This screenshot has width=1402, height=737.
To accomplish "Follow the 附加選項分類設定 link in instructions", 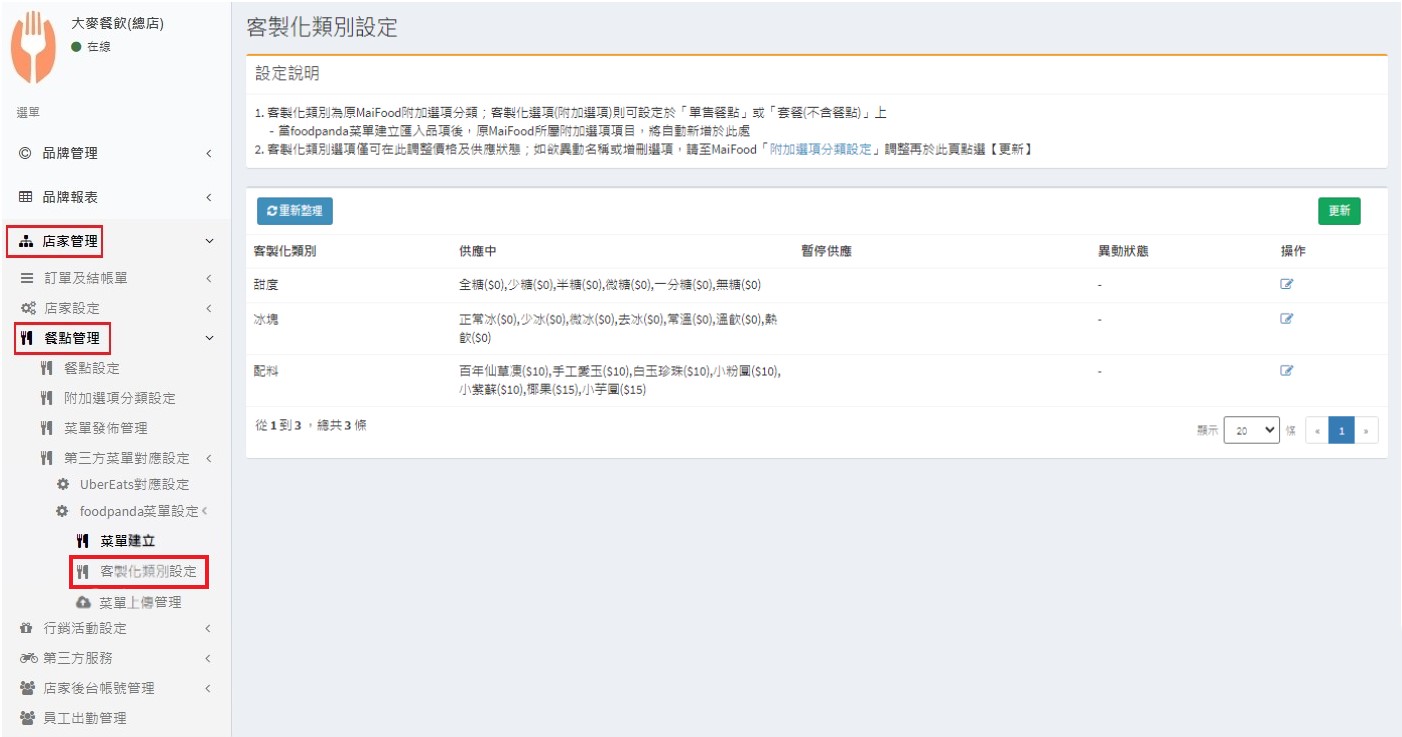I will pyautogui.click(x=823, y=149).
